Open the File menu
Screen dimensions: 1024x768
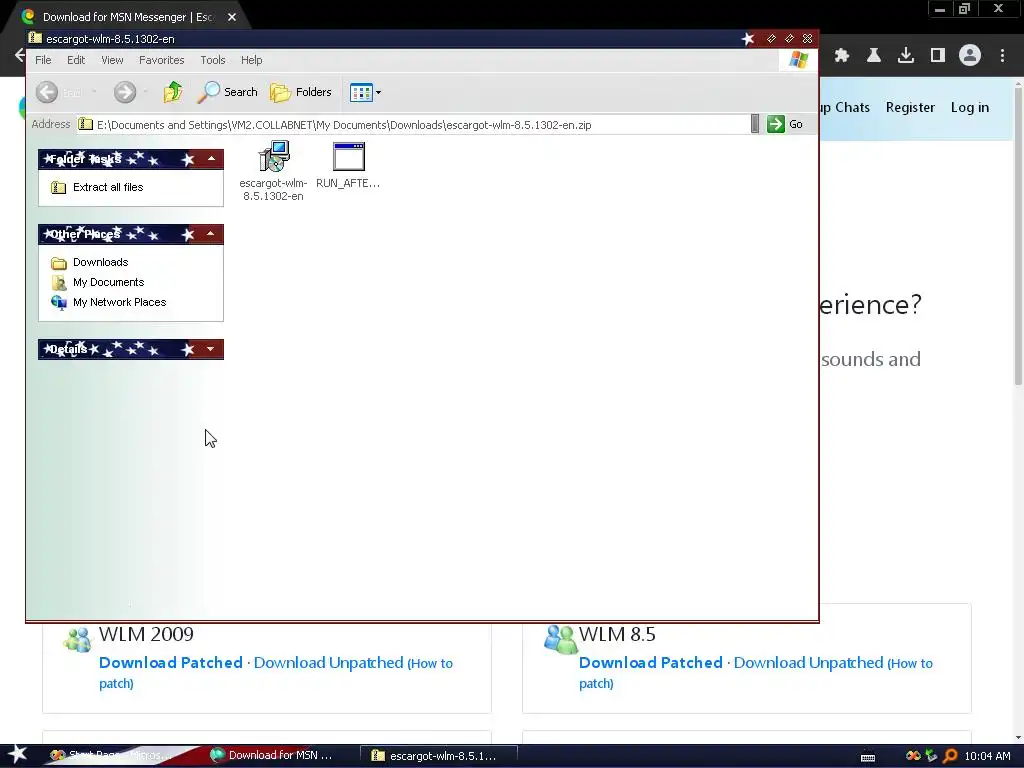click(x=43, y=60)
